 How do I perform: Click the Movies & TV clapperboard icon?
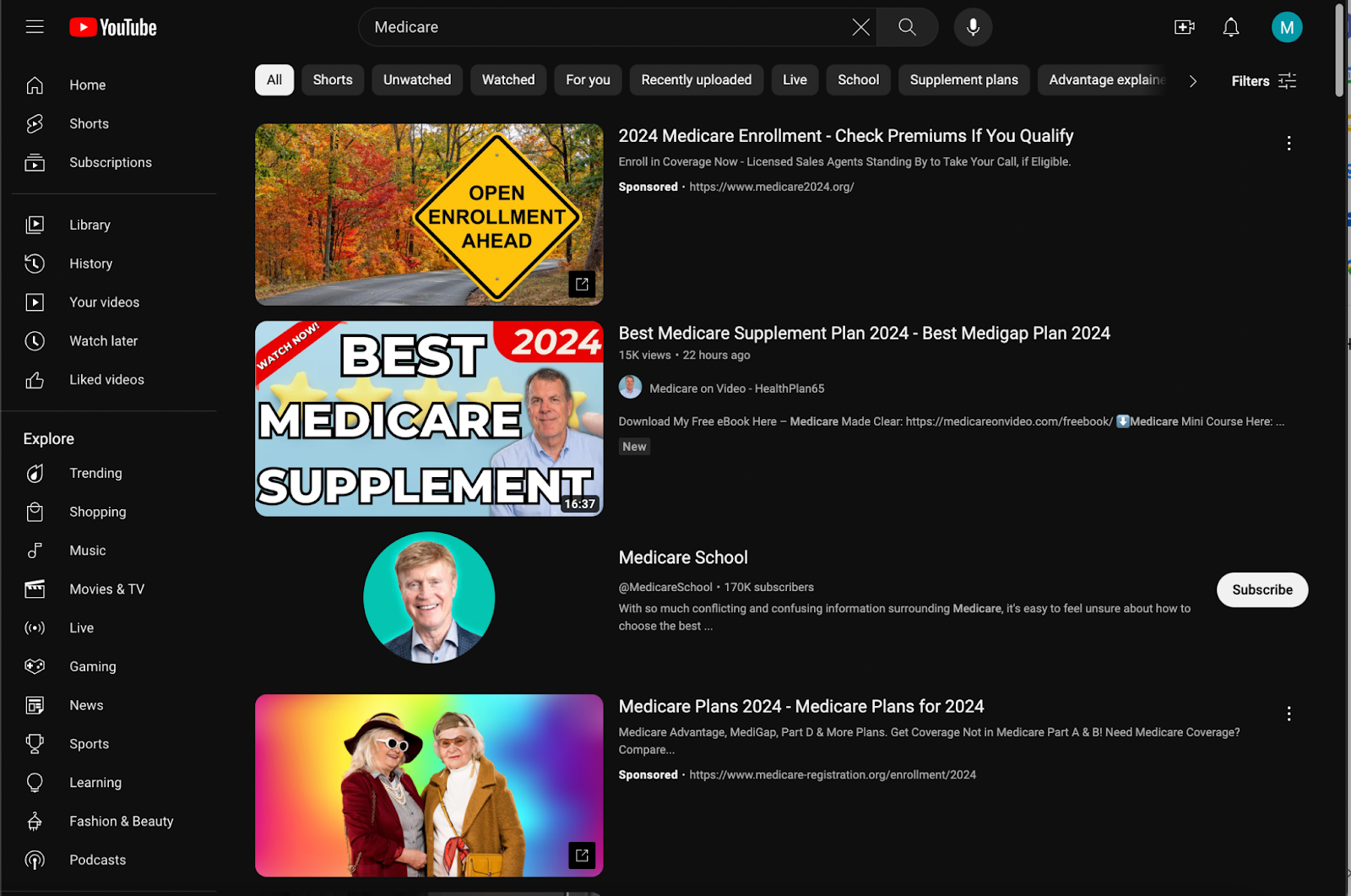tap(35, 589)
